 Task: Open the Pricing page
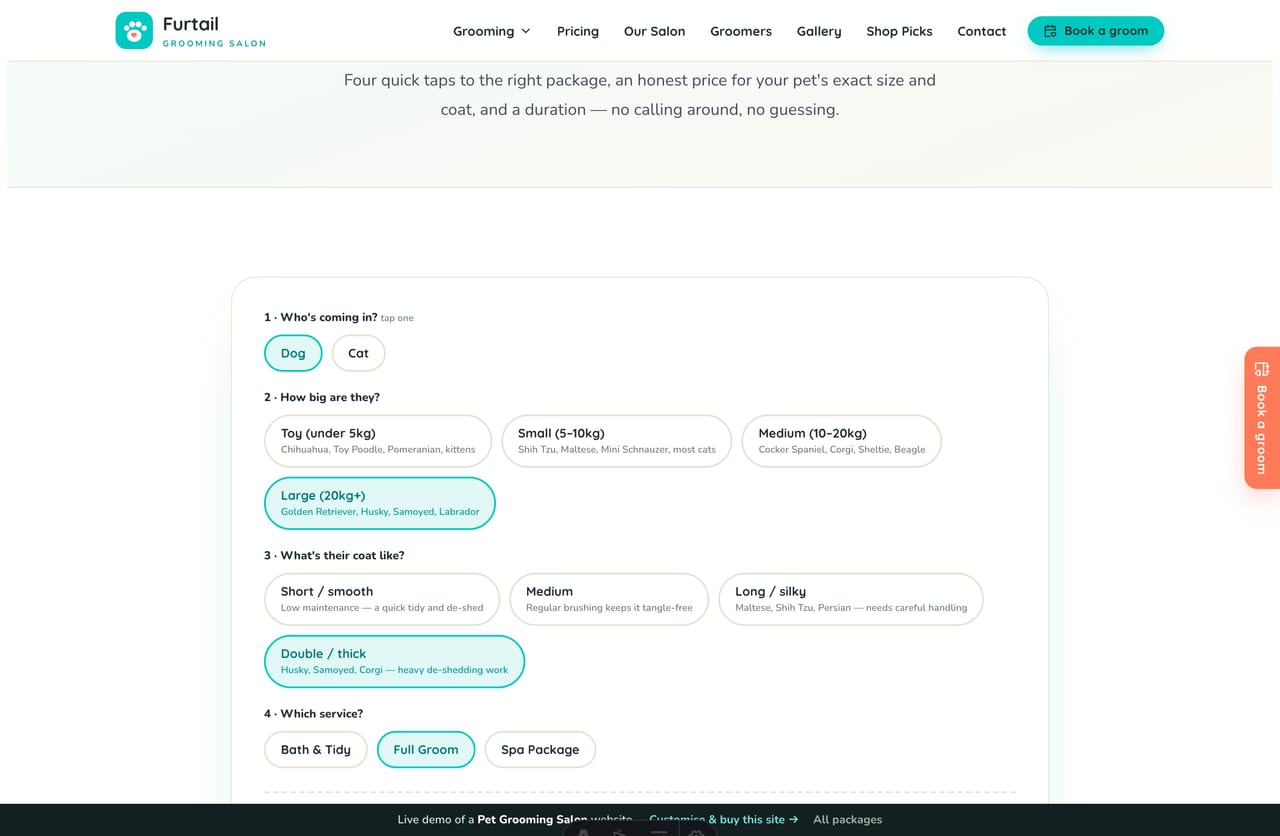coord(578,31)
